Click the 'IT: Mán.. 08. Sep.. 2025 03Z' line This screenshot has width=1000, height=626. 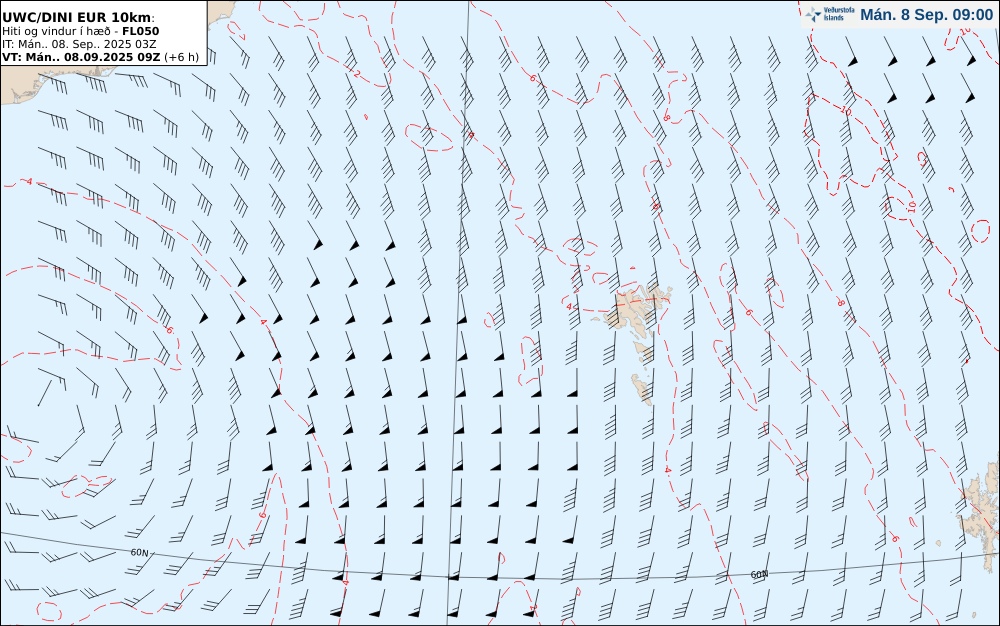[x=79, y=44]
